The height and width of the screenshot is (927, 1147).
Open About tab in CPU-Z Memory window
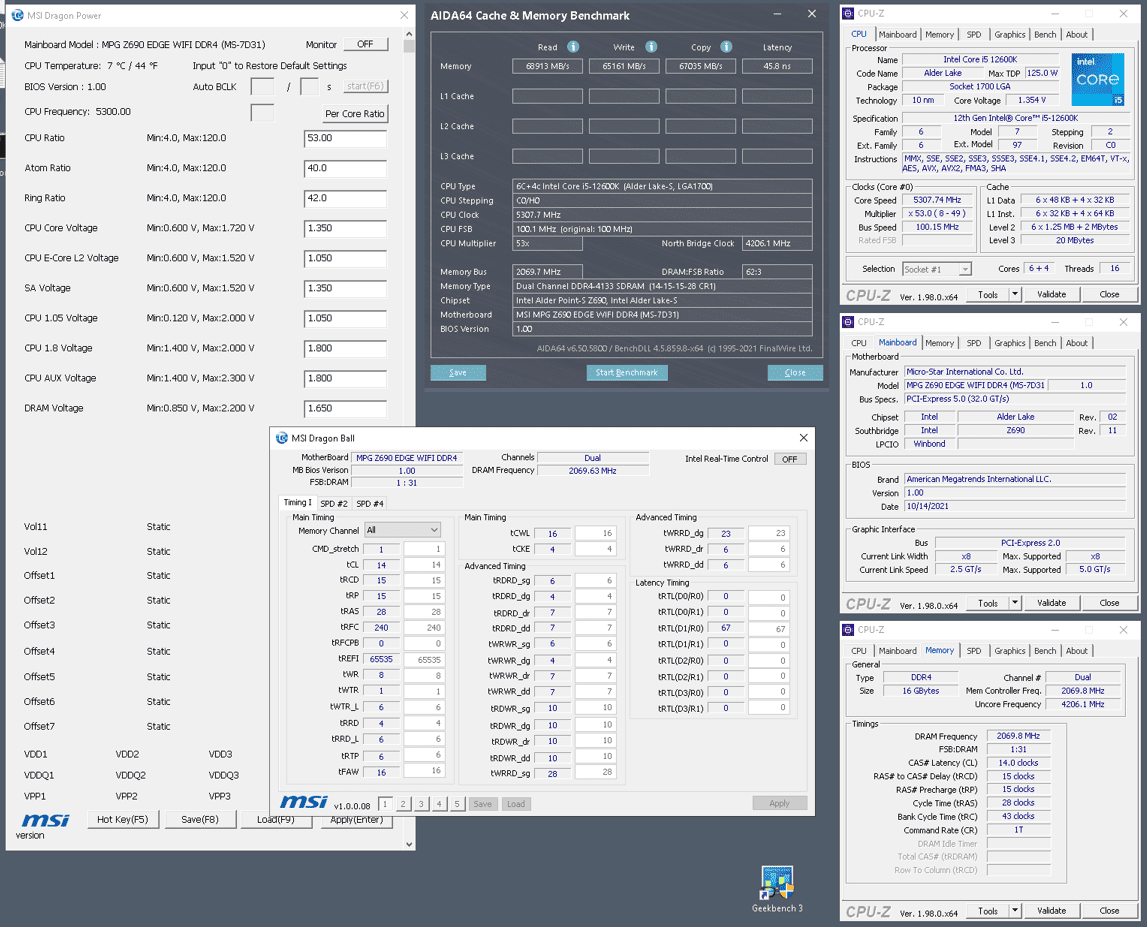(1077, 651)
